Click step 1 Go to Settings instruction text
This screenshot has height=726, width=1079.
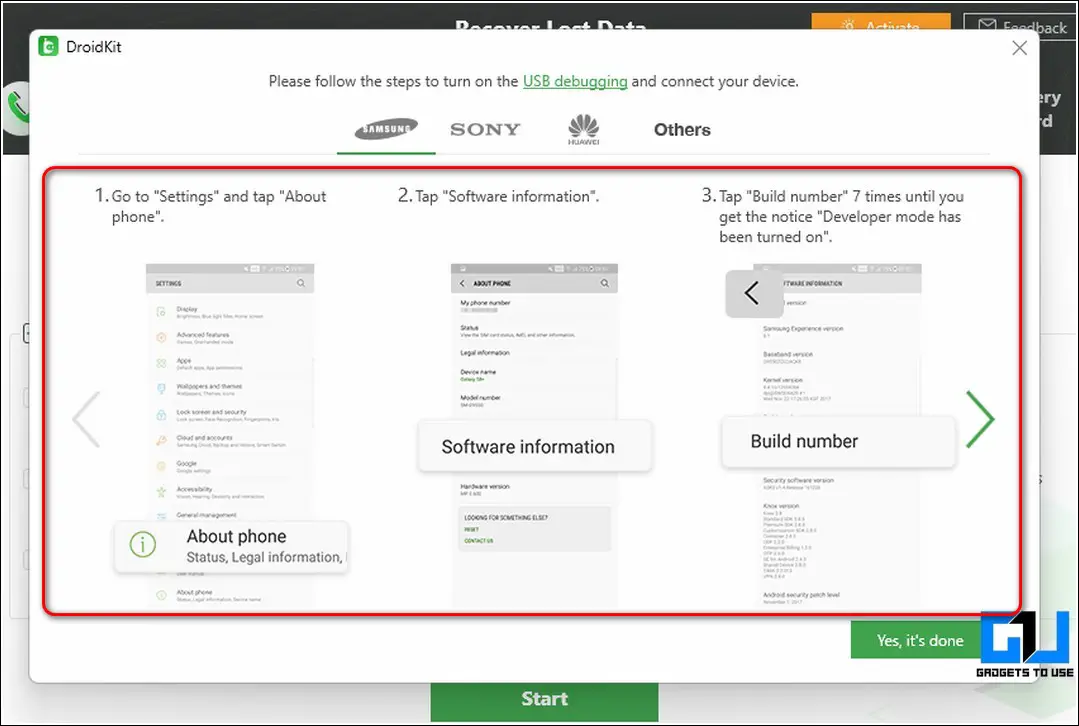(211, 206)
